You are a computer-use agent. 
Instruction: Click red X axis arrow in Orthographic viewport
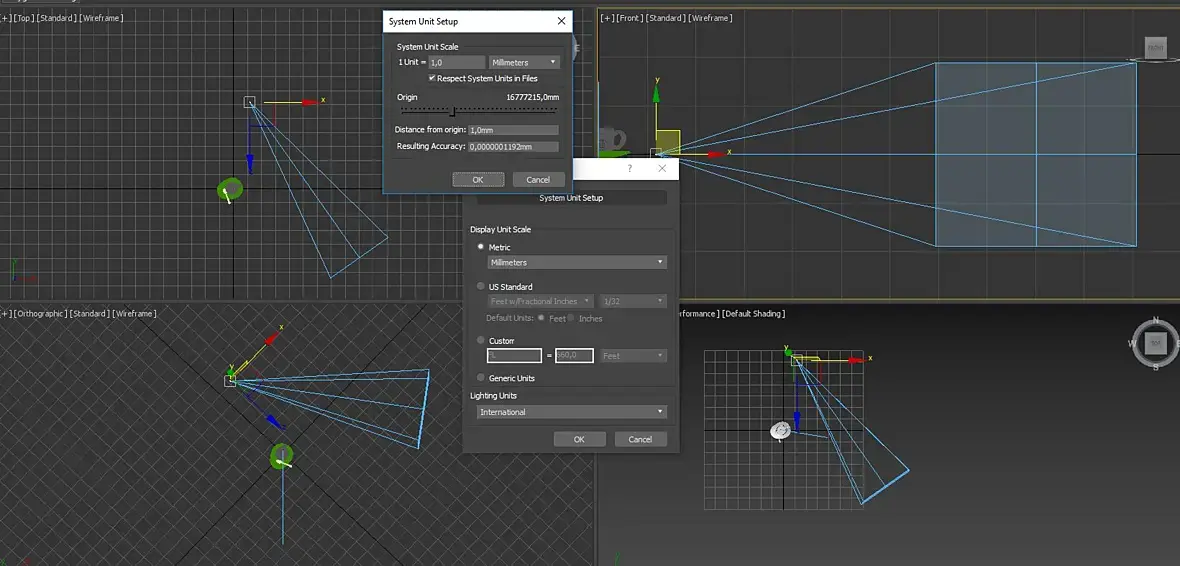click(x=272, y=339)
